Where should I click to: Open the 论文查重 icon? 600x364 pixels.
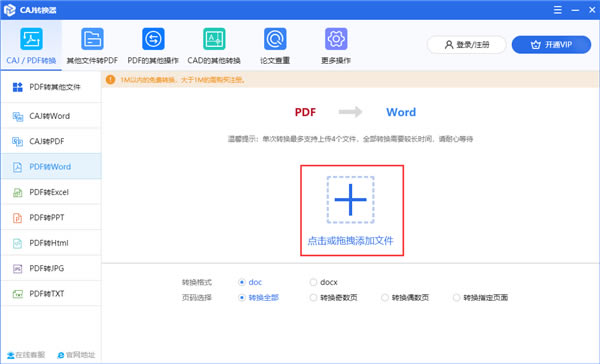pos(275,39)
